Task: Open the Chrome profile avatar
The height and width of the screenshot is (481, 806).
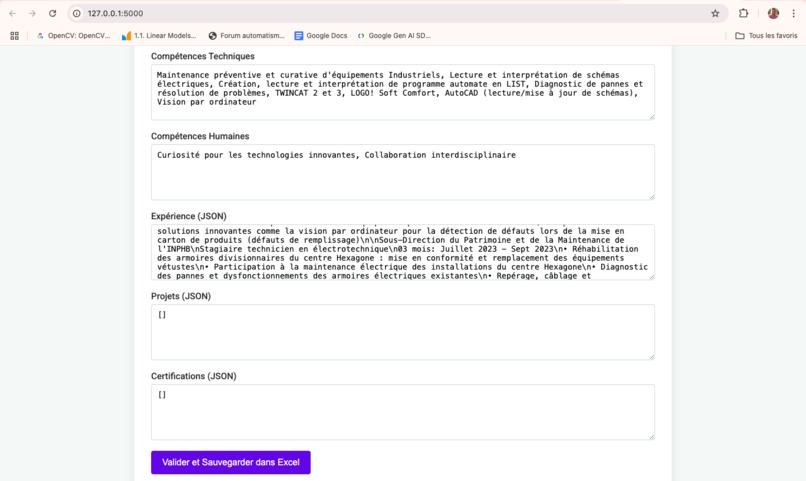Action: click(x=773, y=13)
